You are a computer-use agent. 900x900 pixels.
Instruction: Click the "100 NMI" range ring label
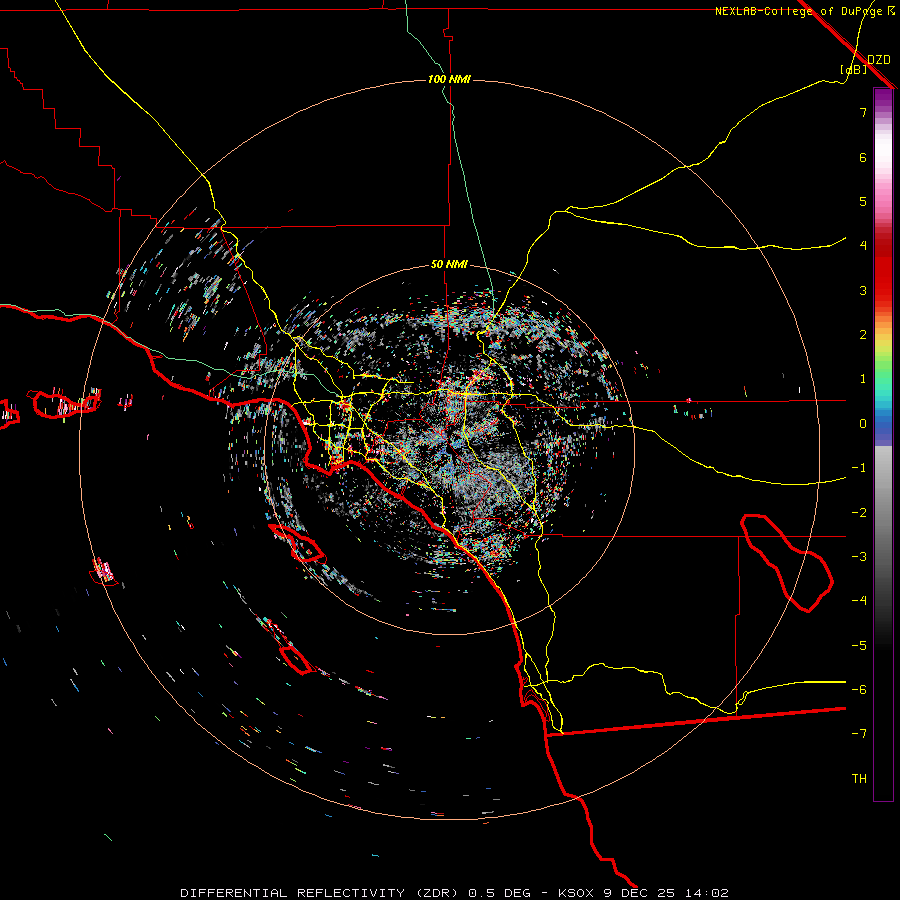(x=449, y=79)
